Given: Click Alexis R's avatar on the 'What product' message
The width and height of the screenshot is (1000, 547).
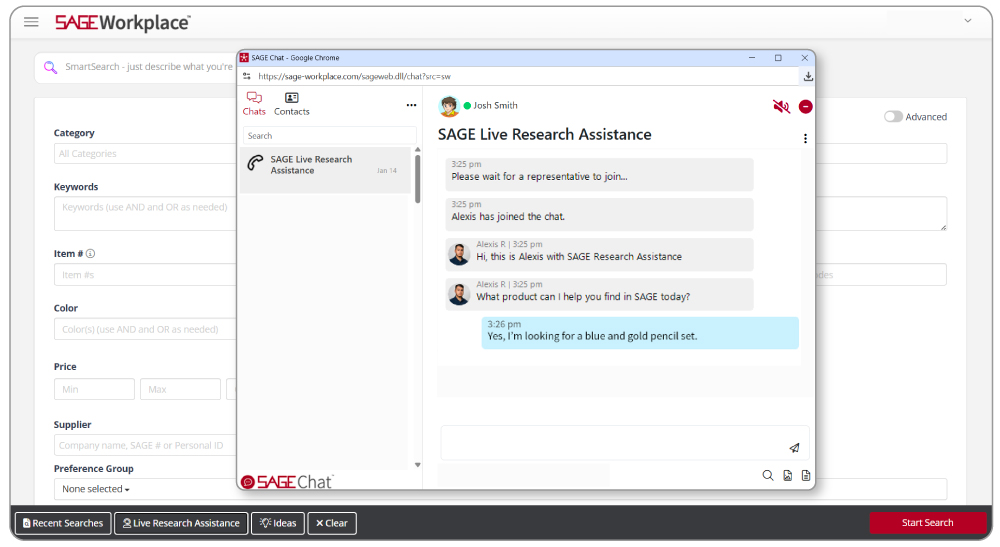Looking at the screenshot, I should click(x=459, y=295).
